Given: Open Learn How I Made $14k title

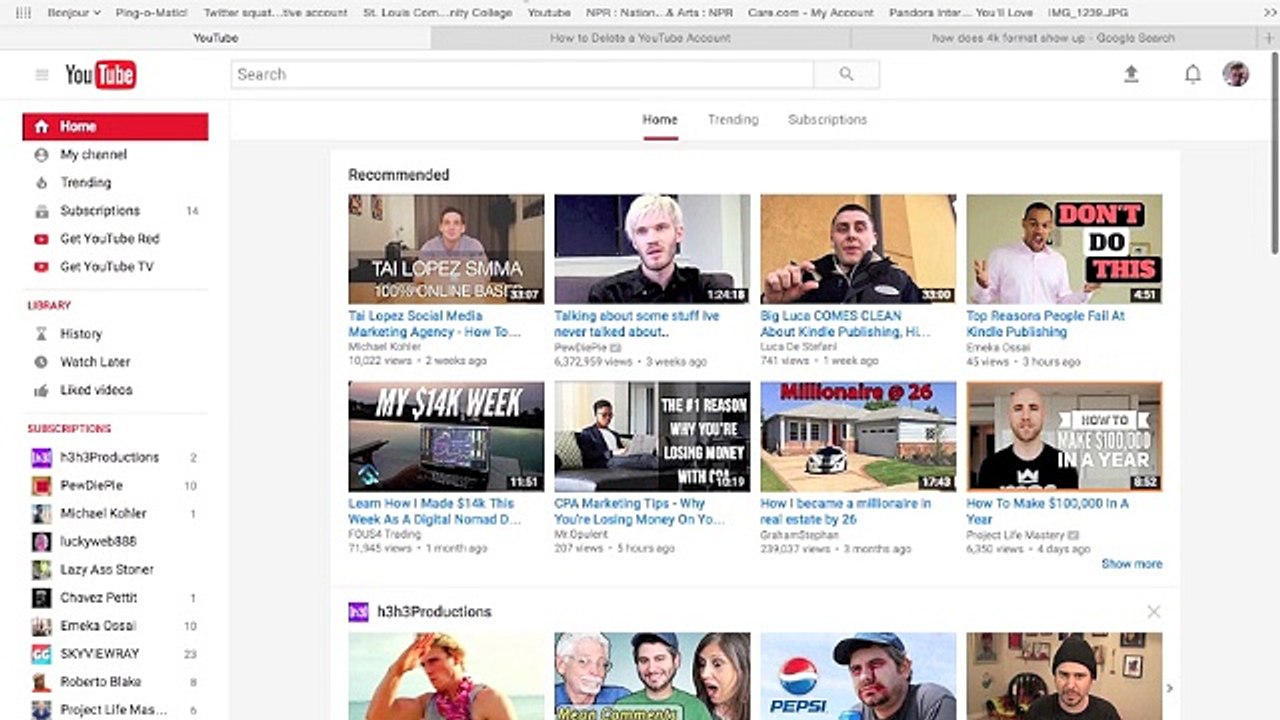Looking at the screenshot, I should point(434,511).
